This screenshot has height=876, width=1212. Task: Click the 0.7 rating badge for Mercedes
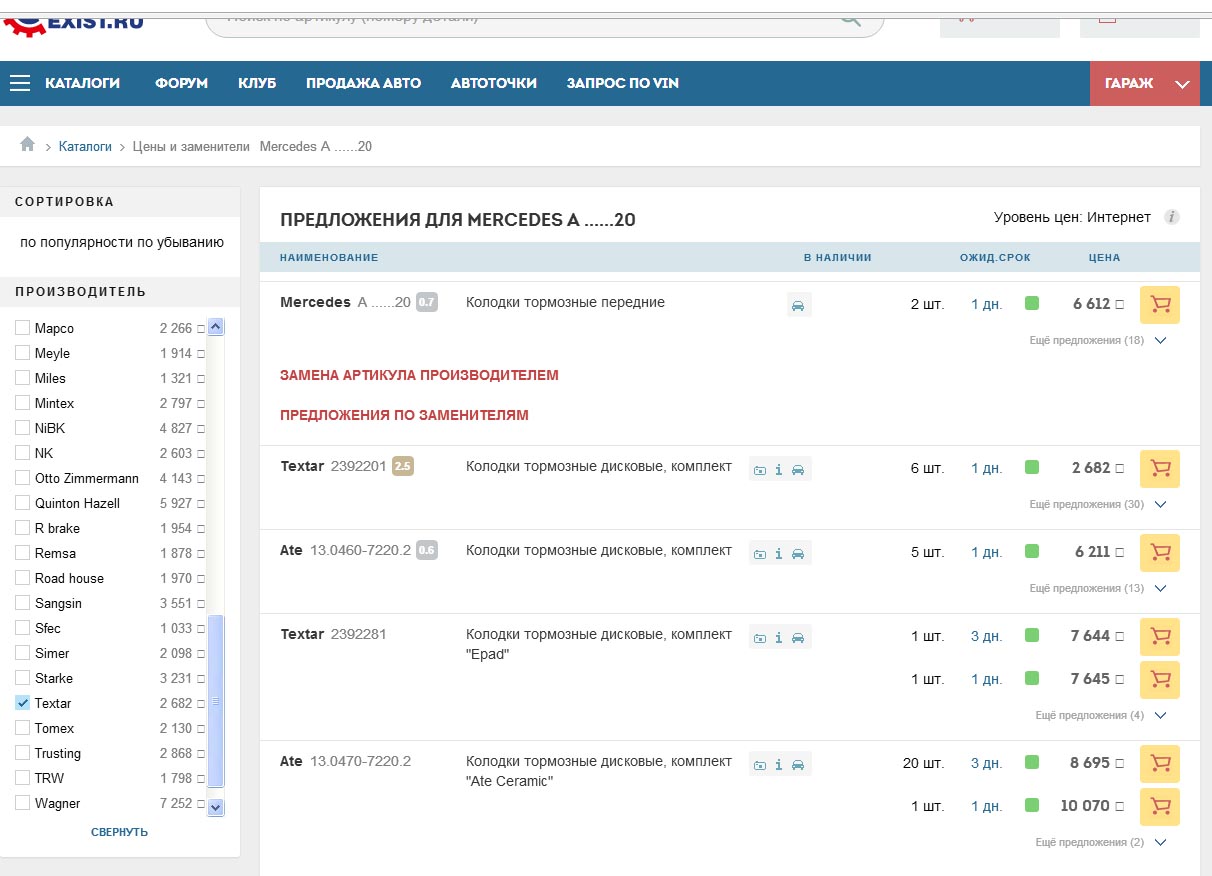tap(427, 302)
